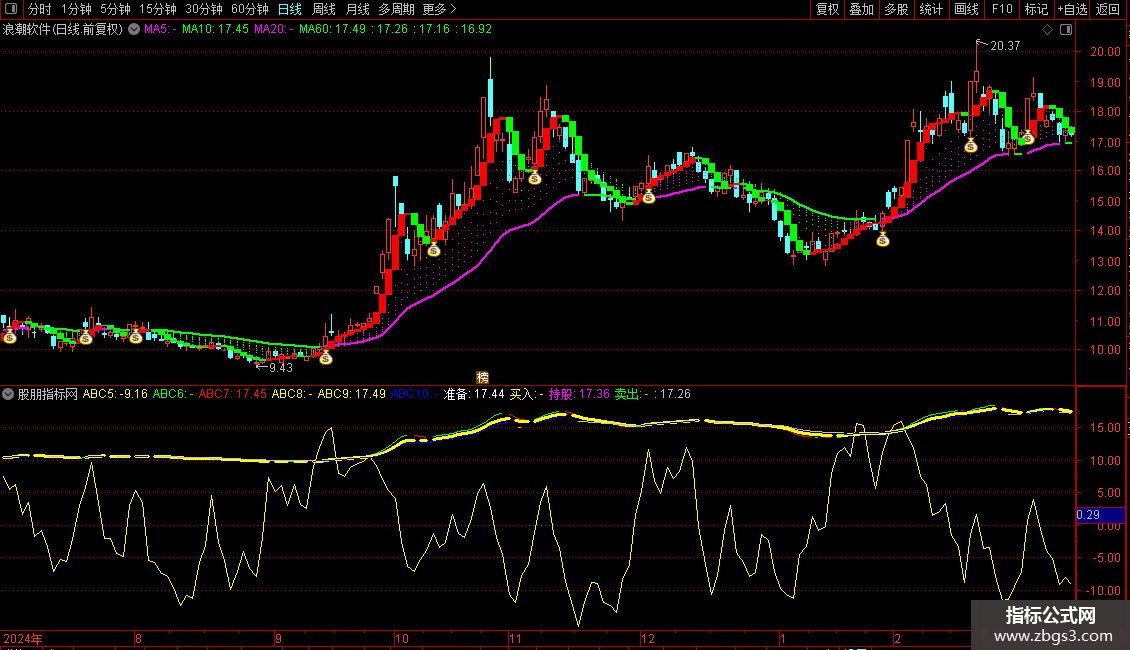Click the 标记 mark button
This screenshot has height=650, width=1130.
click(1036, 9)
